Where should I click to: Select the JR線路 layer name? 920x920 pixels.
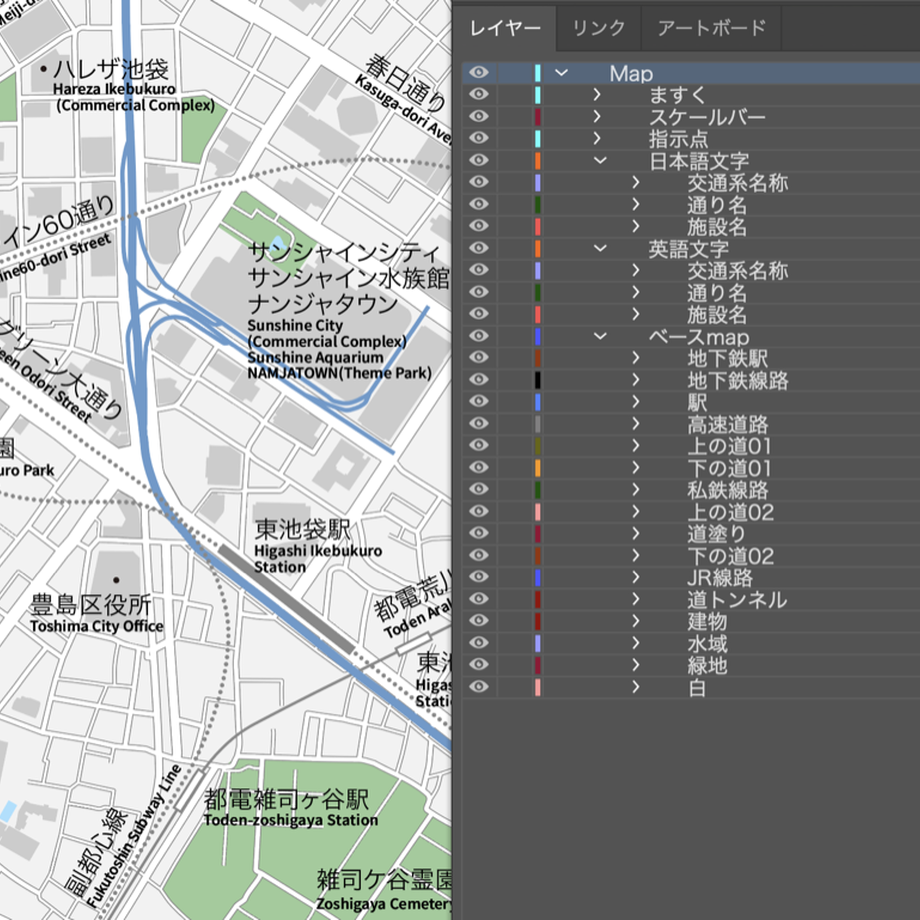[x=720, y=577]
